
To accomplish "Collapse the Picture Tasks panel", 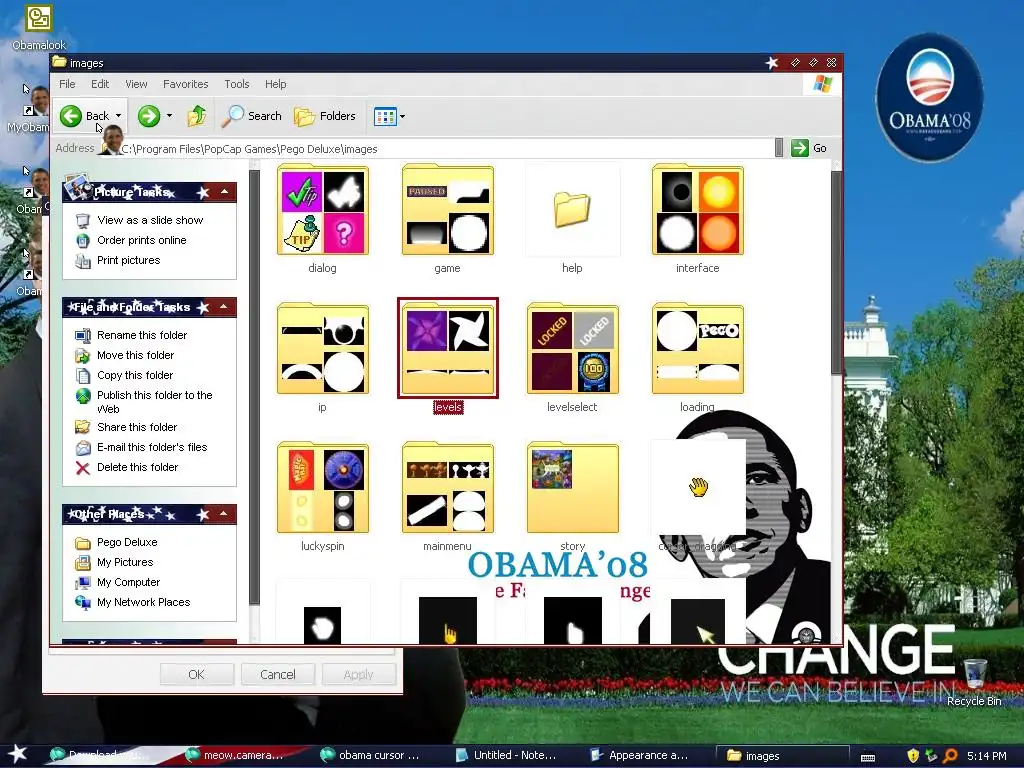I will 224,192.
